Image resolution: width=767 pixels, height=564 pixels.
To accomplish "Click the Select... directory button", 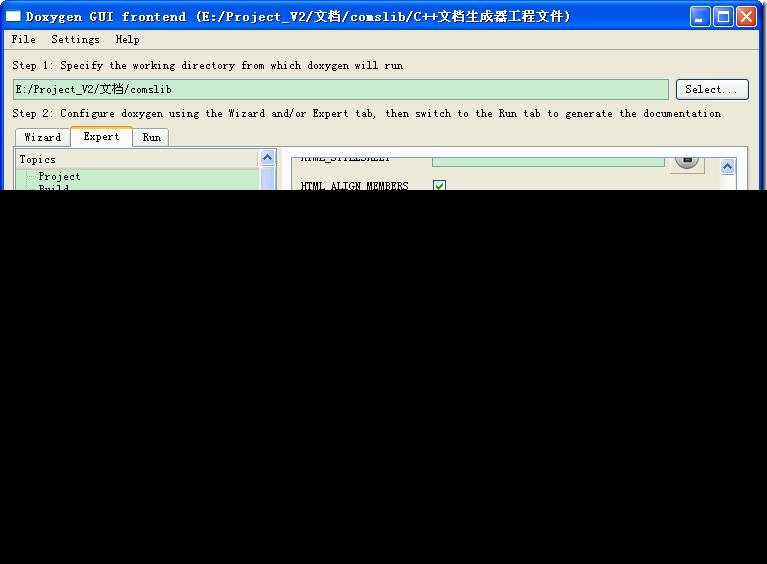I will pyautogui.click(x=712, y=90).
